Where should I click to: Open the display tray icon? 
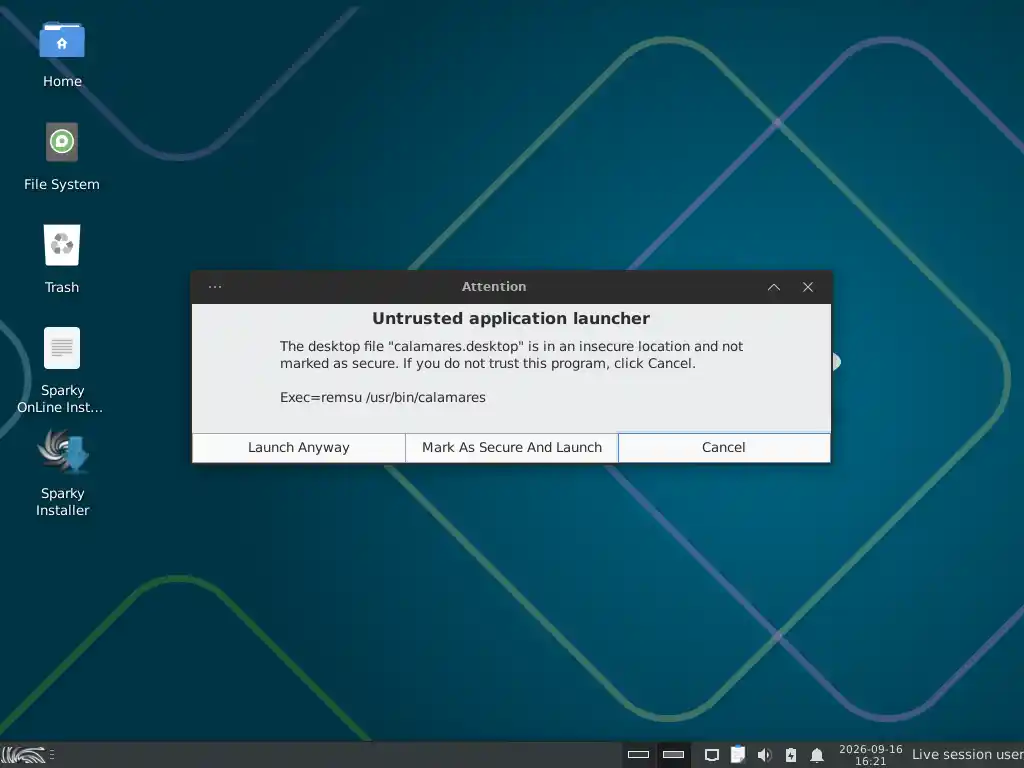pos(712,756)
